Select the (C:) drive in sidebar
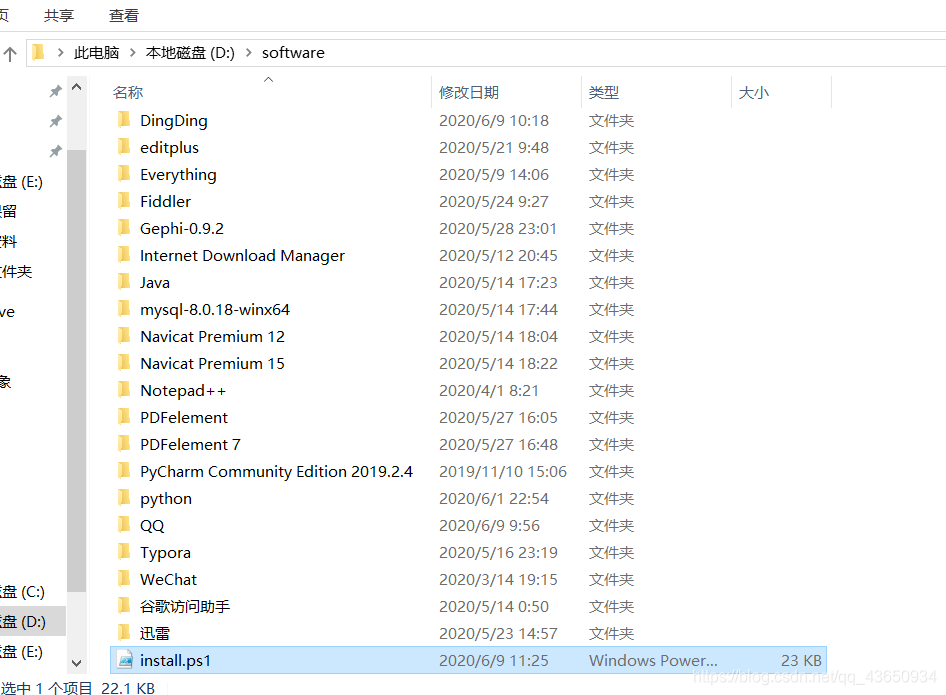 point(22,592)
